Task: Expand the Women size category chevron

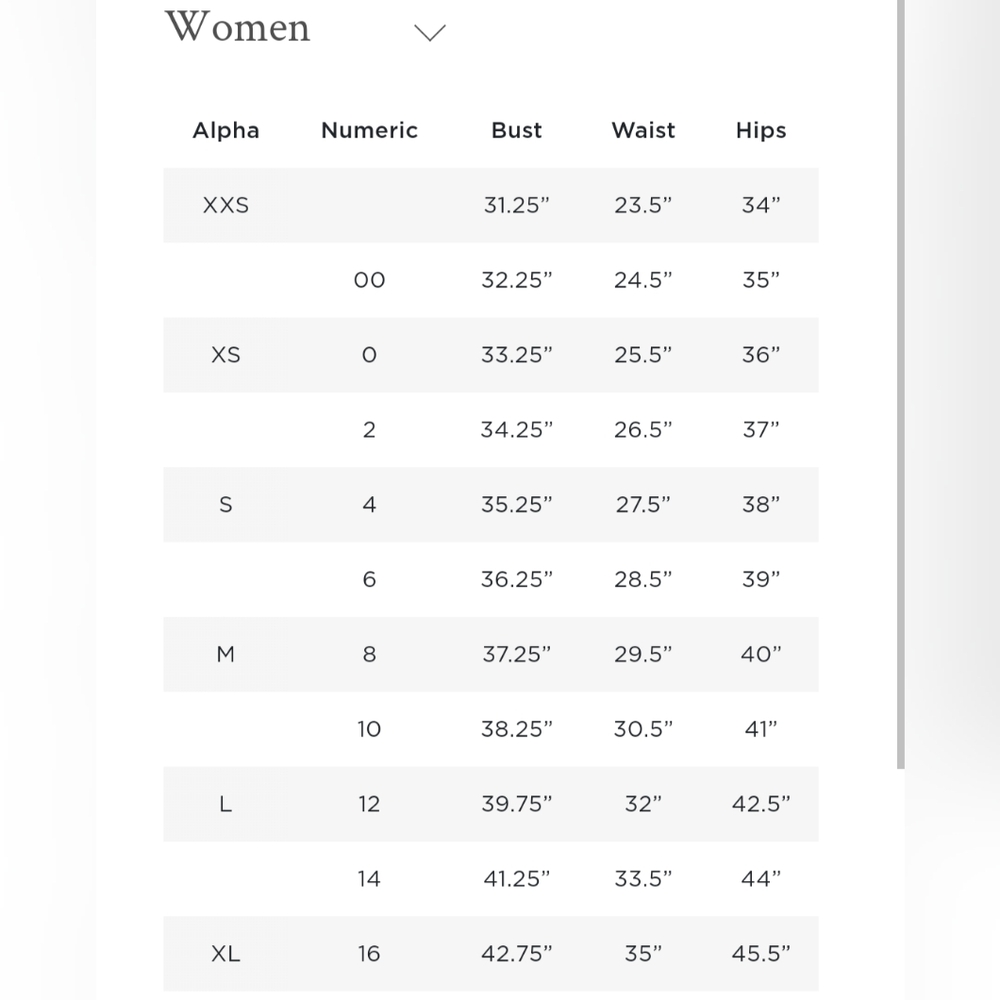Action: click(429, 33)
